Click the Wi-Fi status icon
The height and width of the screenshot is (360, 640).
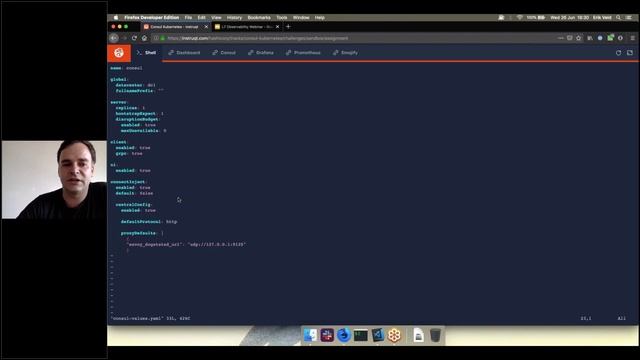pyautogui.click(x=520, y=18)
